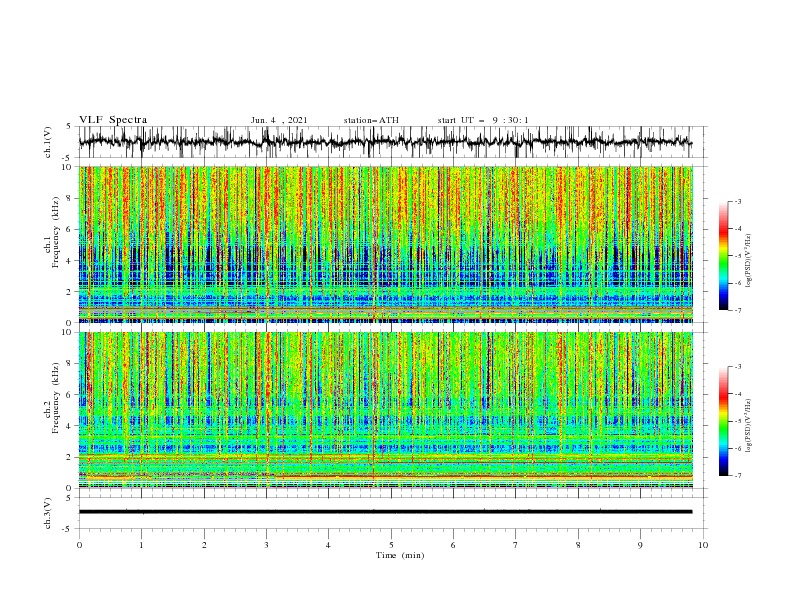Image resolution: width=792 pixels, height=612 pixels.
Task: Click the "-3" label on lower color bar
Action: pyautogui.click(x=738, y=367)
